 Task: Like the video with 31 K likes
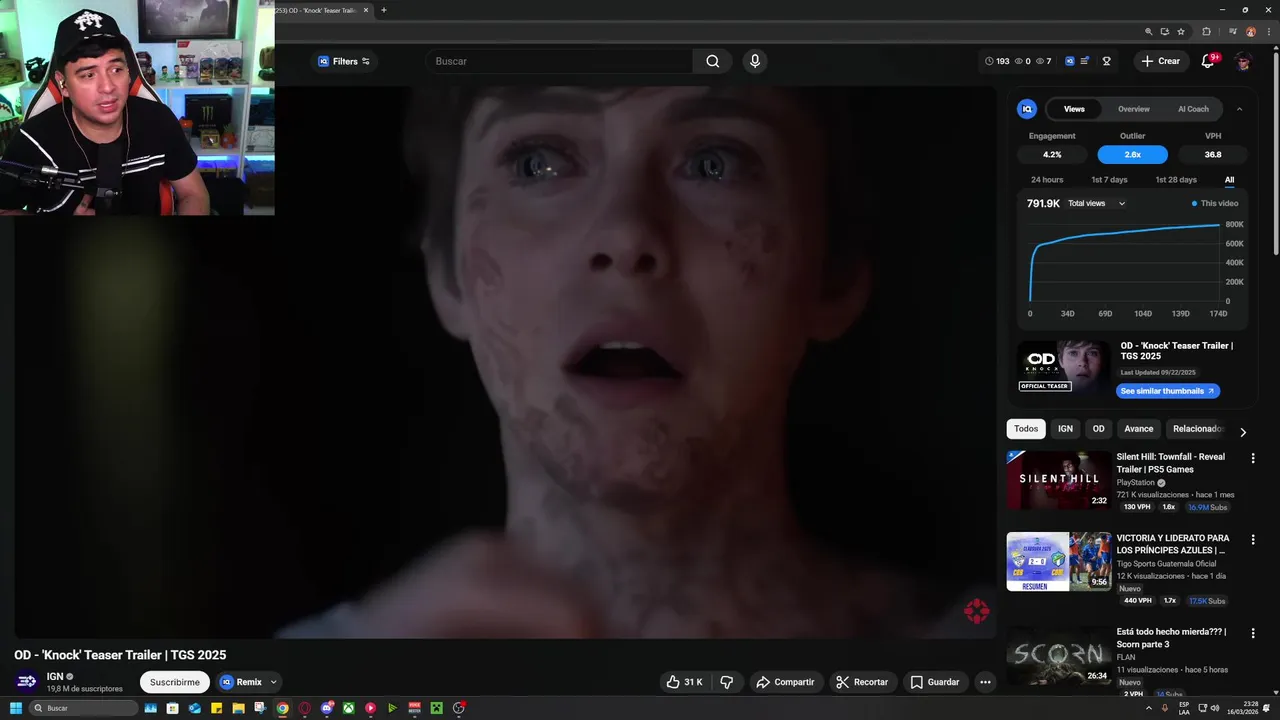(685, 682)
